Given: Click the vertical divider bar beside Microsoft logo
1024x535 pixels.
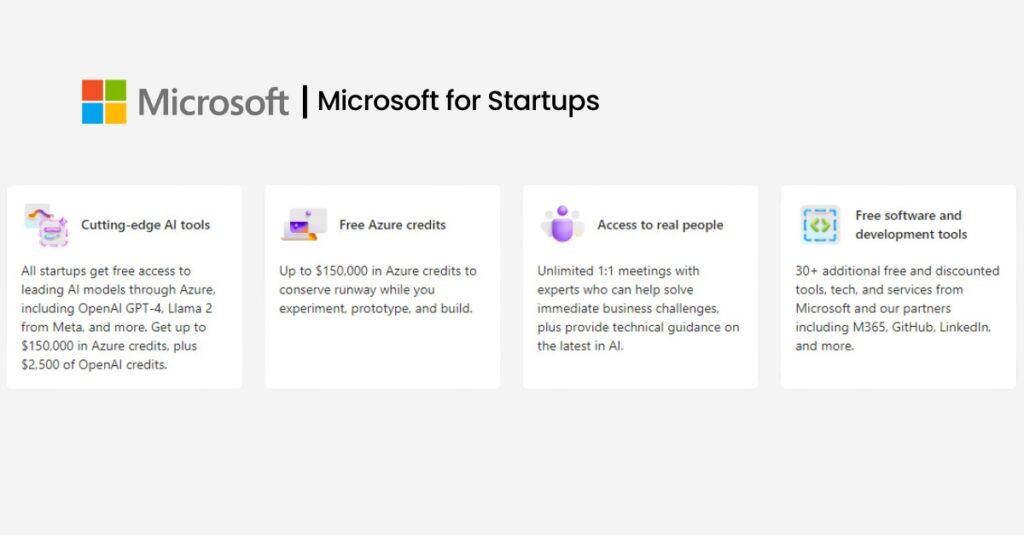Looking at the screenshot, I should (x=304, y=101).
